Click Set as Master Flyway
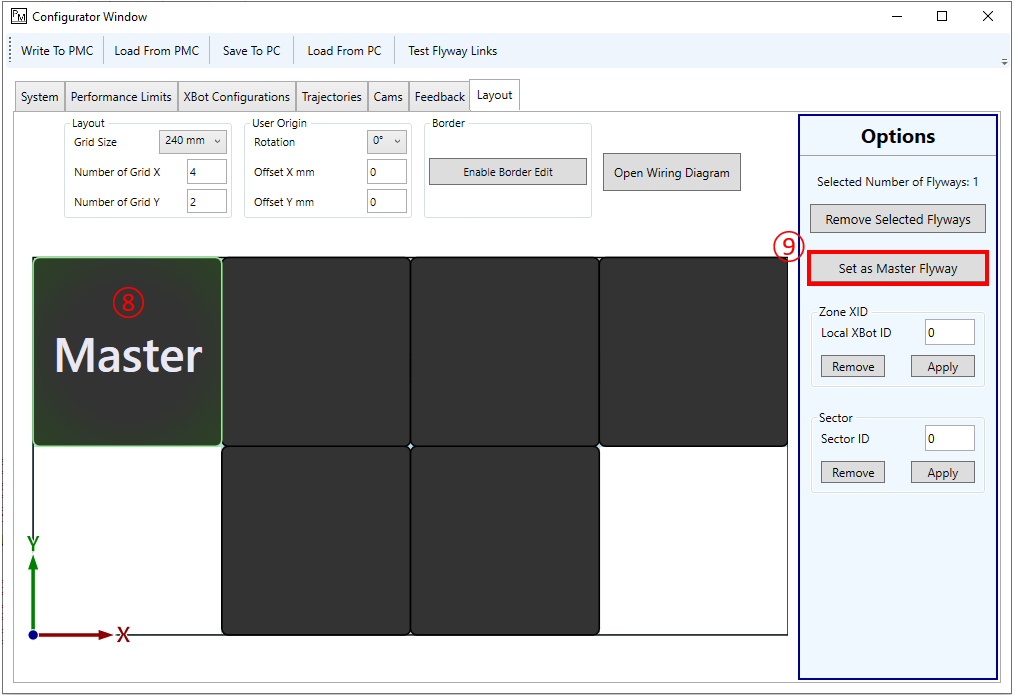1015x695 pixels. 897,268
